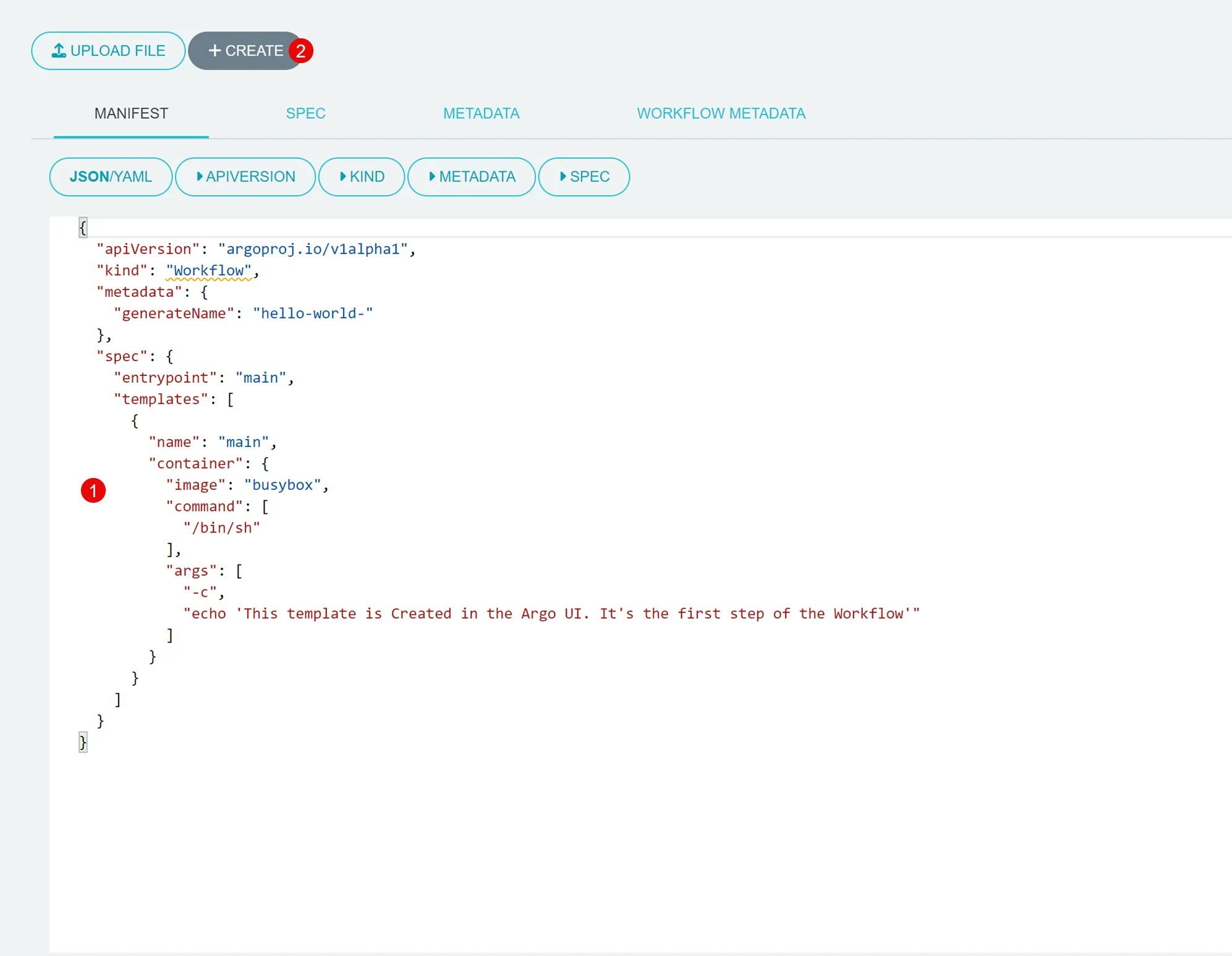Open the Workflow Metadata tab

[721, 114]
